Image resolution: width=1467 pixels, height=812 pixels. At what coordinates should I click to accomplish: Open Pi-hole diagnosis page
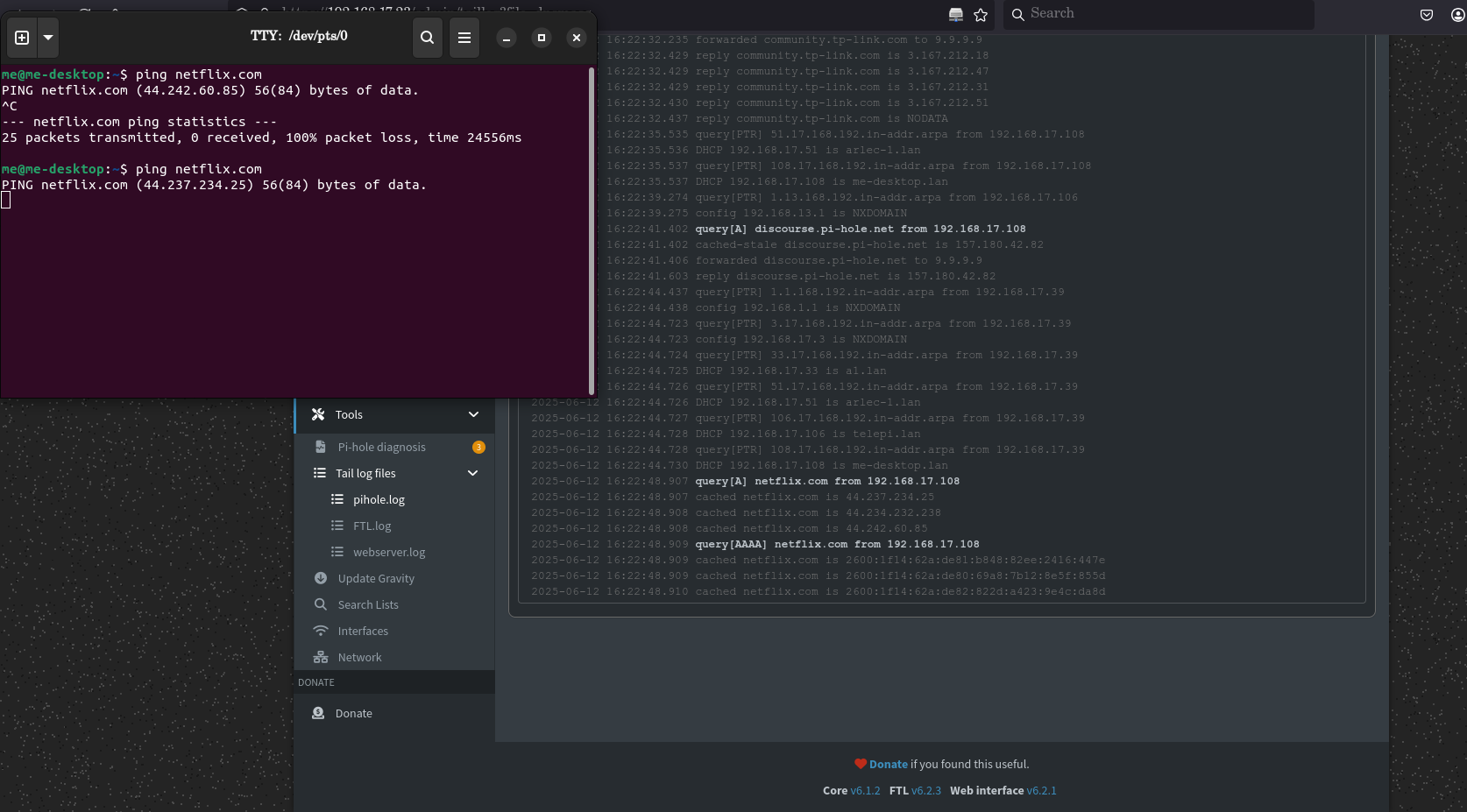(x=381, y=447)
